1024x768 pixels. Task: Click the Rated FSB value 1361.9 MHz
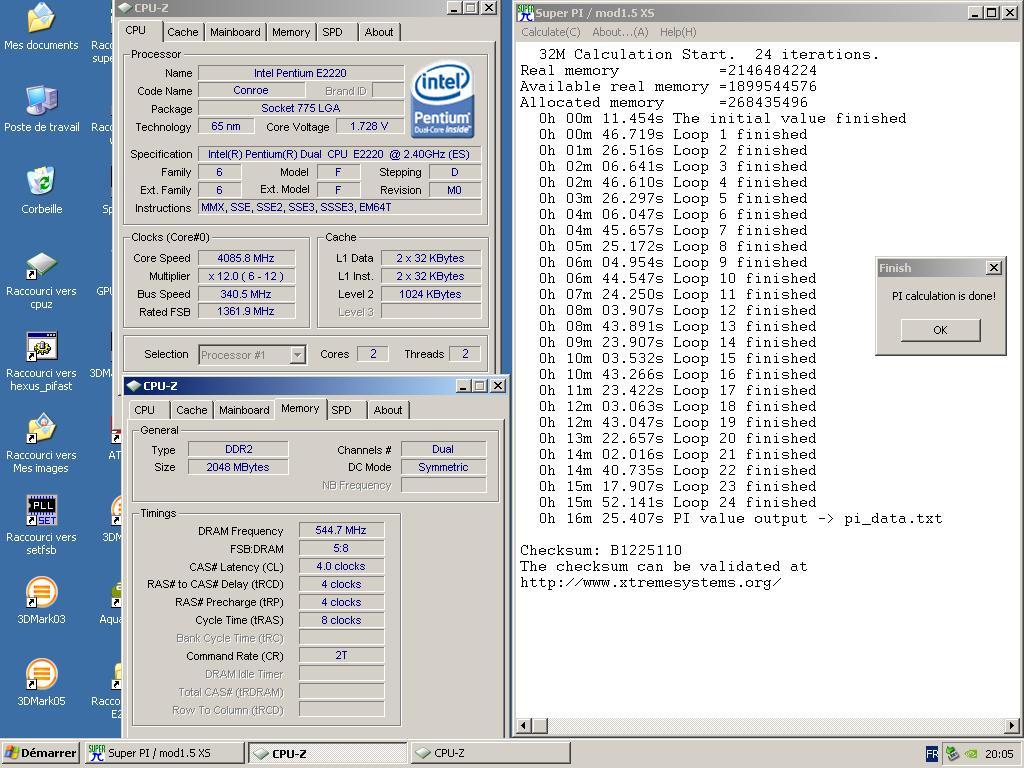(x=246, y=312)
